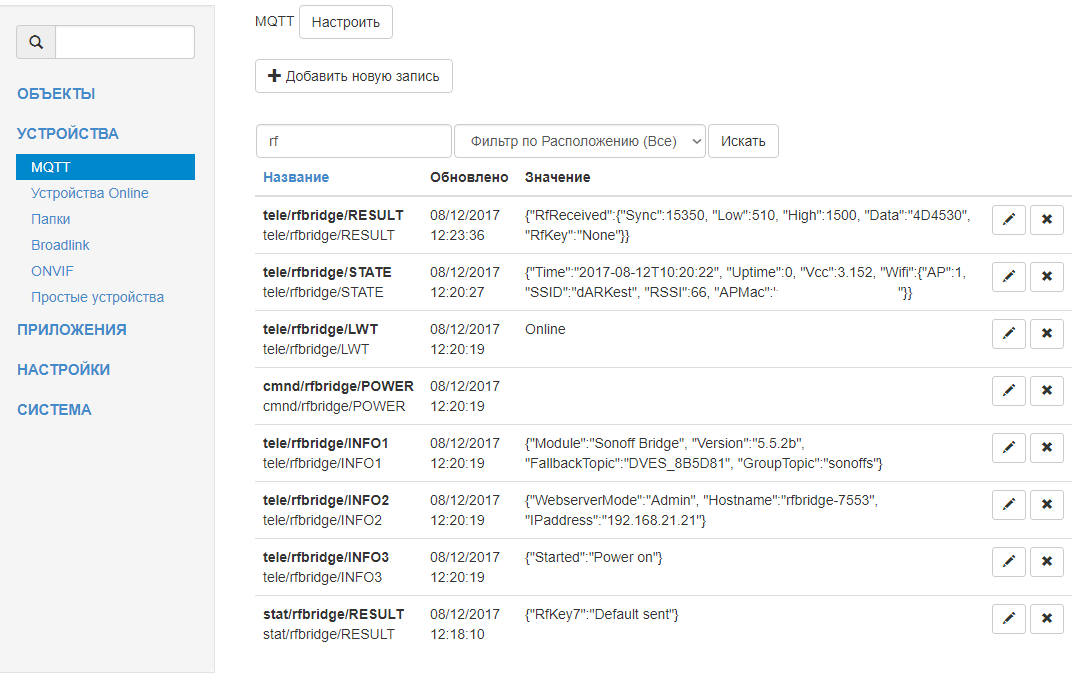Delete the stat/rfbridge/RESULT record
1075x679 pixels.
[1046, 619]
